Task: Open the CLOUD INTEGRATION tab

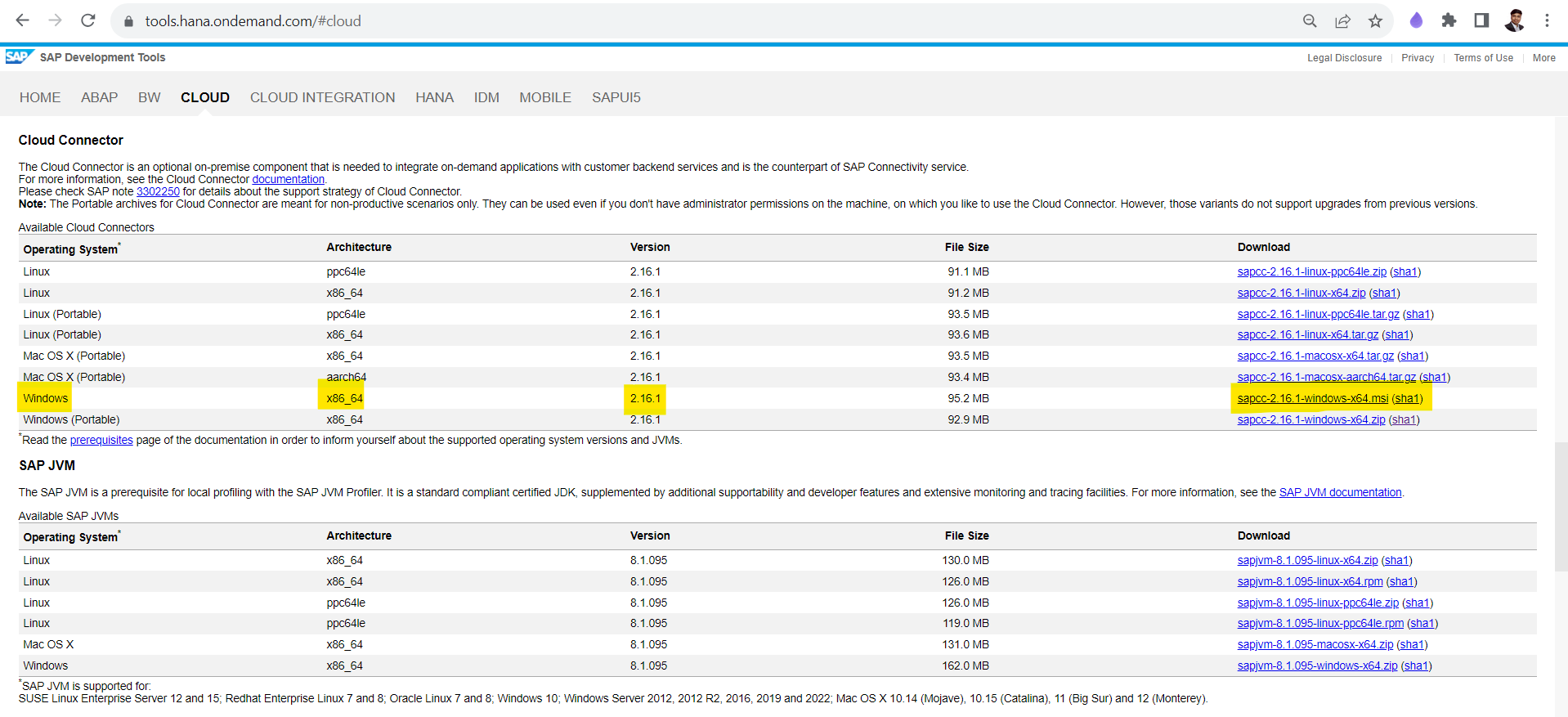Action: pos(322,97)
